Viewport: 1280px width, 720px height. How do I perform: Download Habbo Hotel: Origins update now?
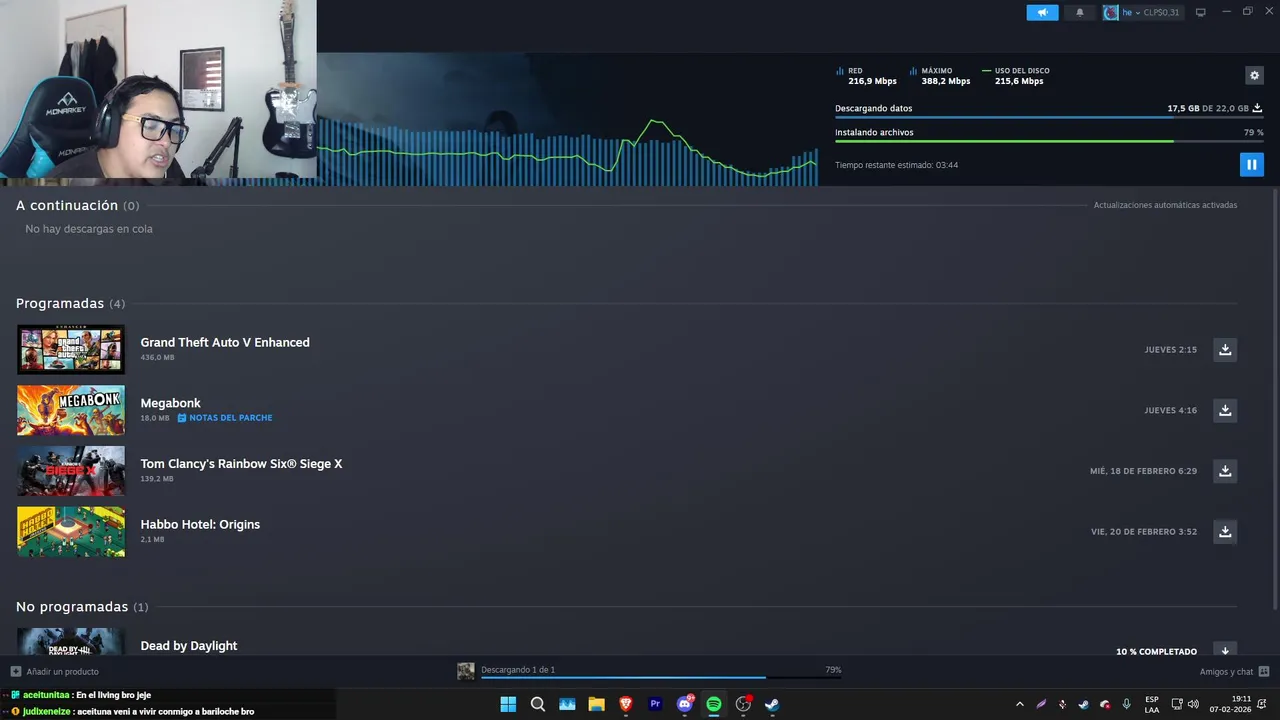(1224, 531)
